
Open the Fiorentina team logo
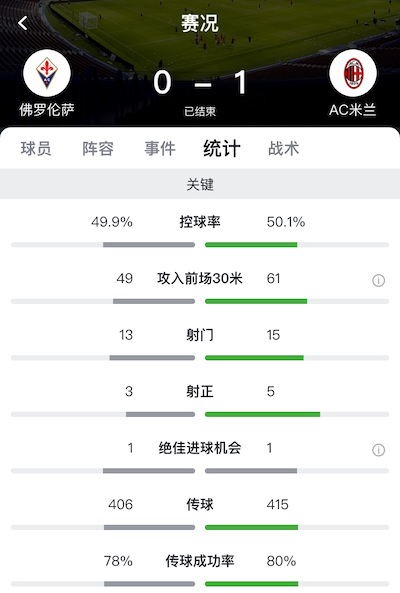tap(47, 73)
